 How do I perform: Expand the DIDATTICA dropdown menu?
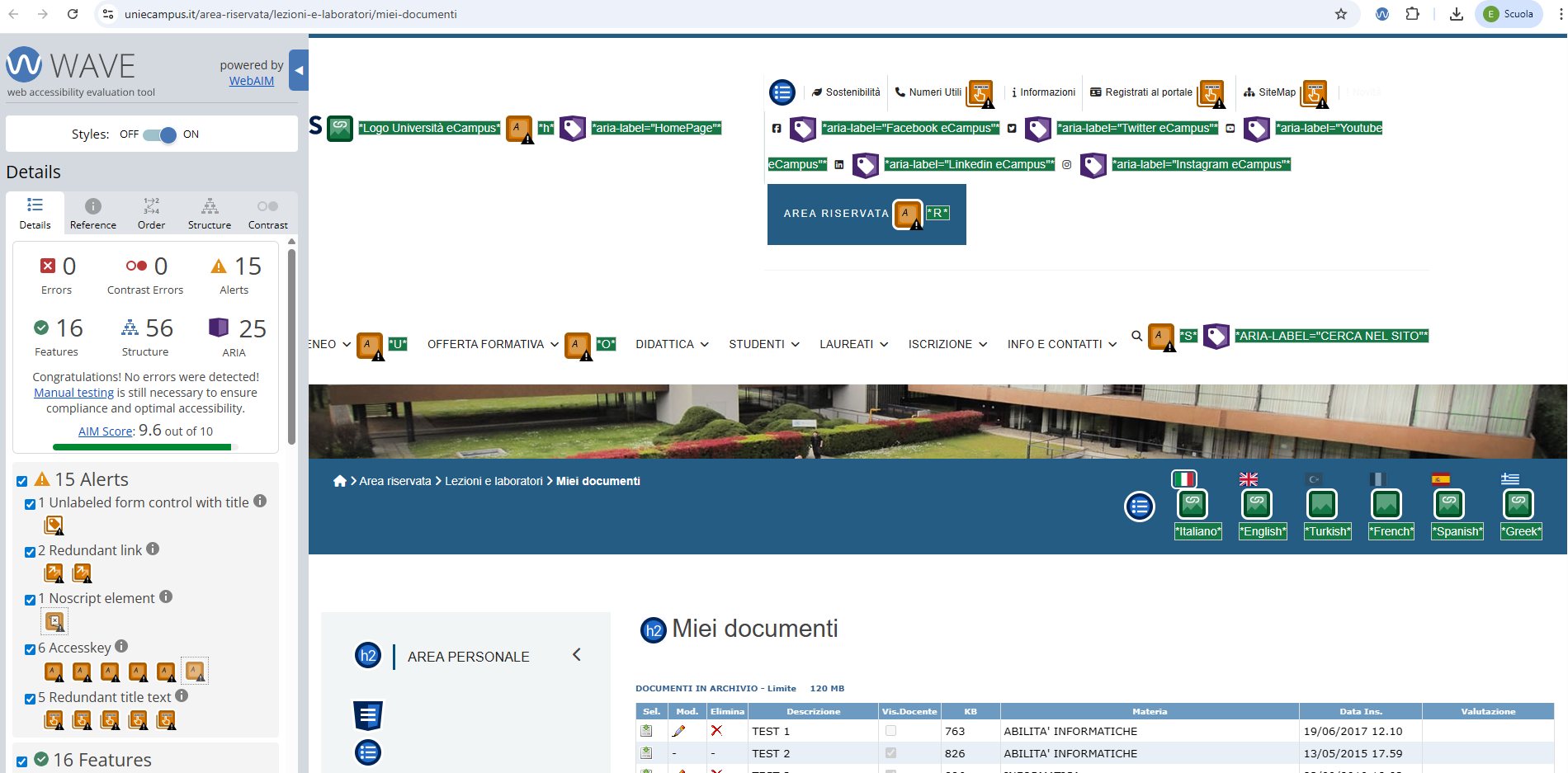672,344
